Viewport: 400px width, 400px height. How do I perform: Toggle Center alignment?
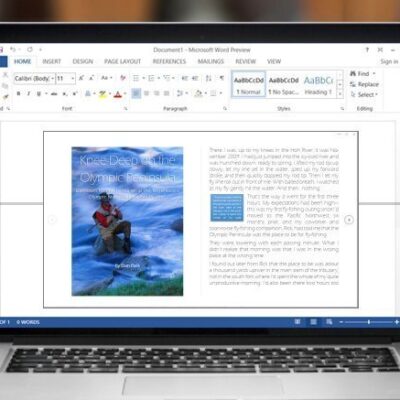[x=146, y=93]
